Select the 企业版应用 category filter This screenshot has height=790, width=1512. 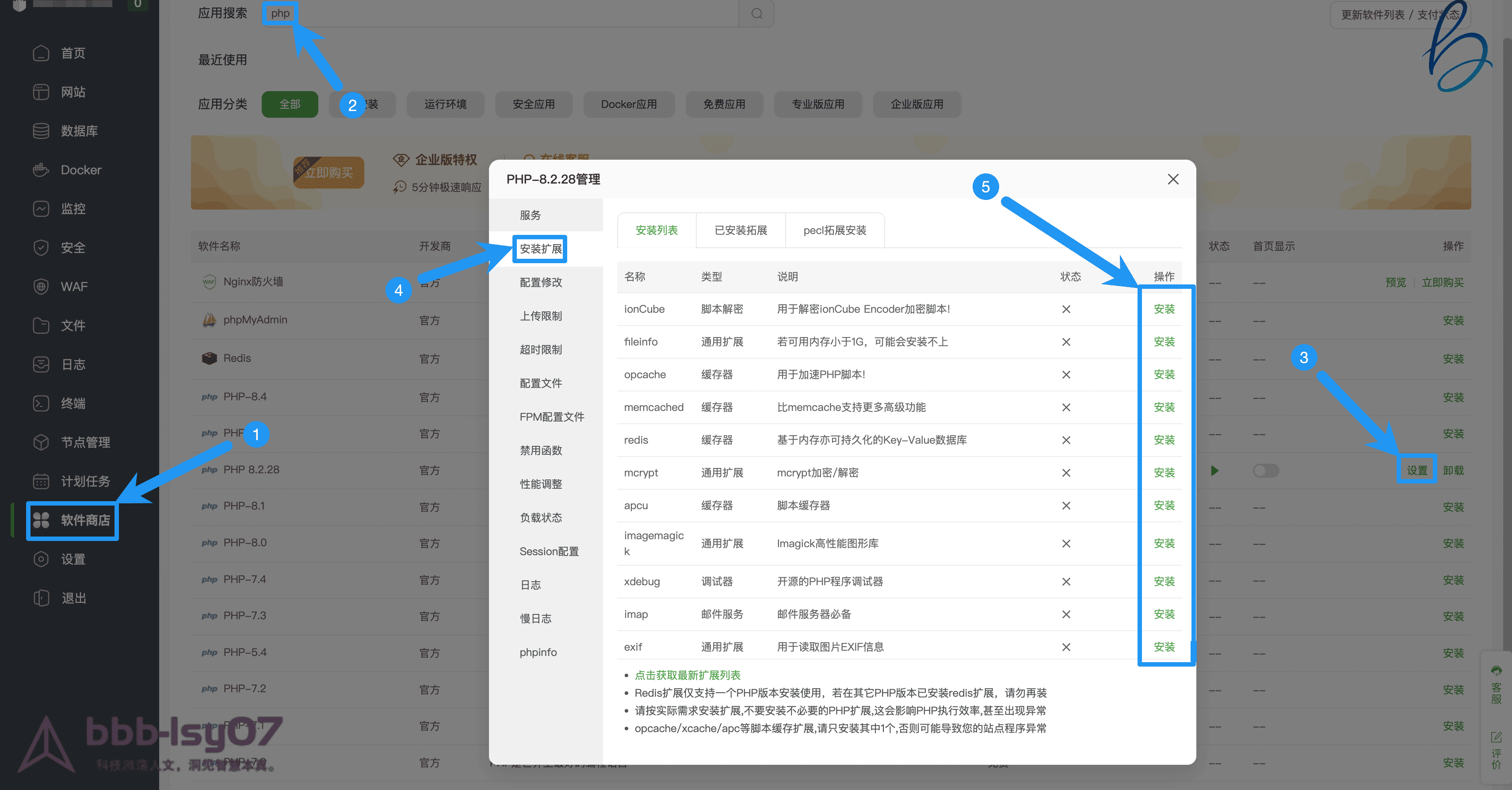917,104
